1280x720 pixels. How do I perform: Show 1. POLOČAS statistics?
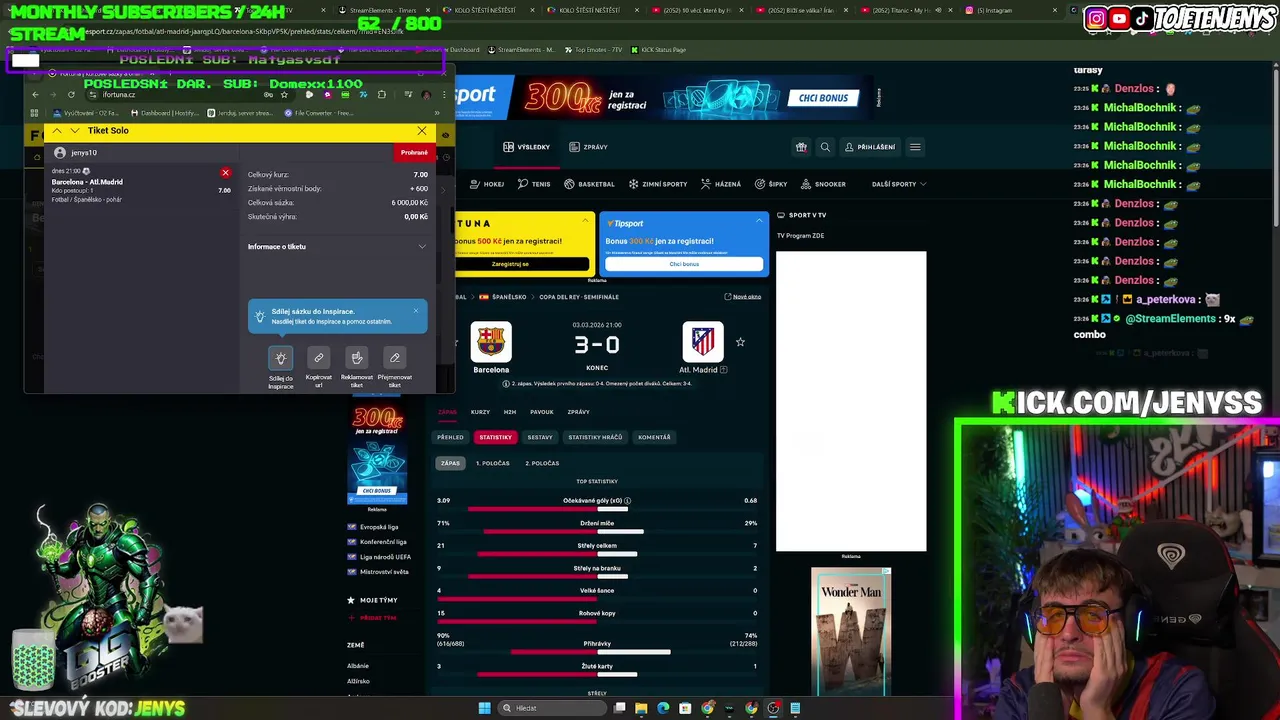492,463
